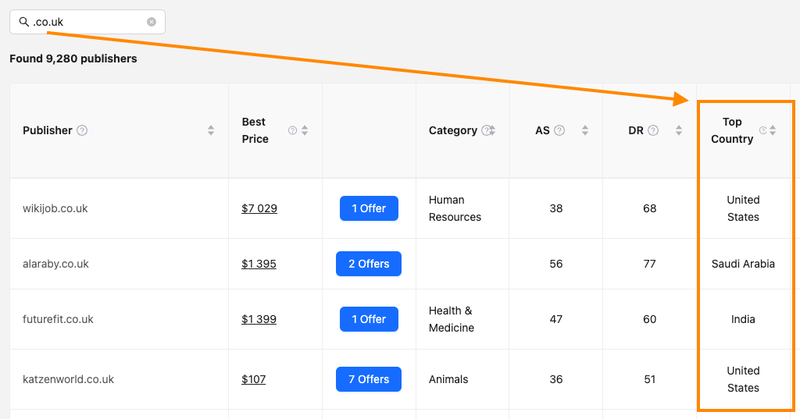The image size is (800, 419).
Task: Open 2 Offers for alaraby.co.uk
Action: coord(368,264)
